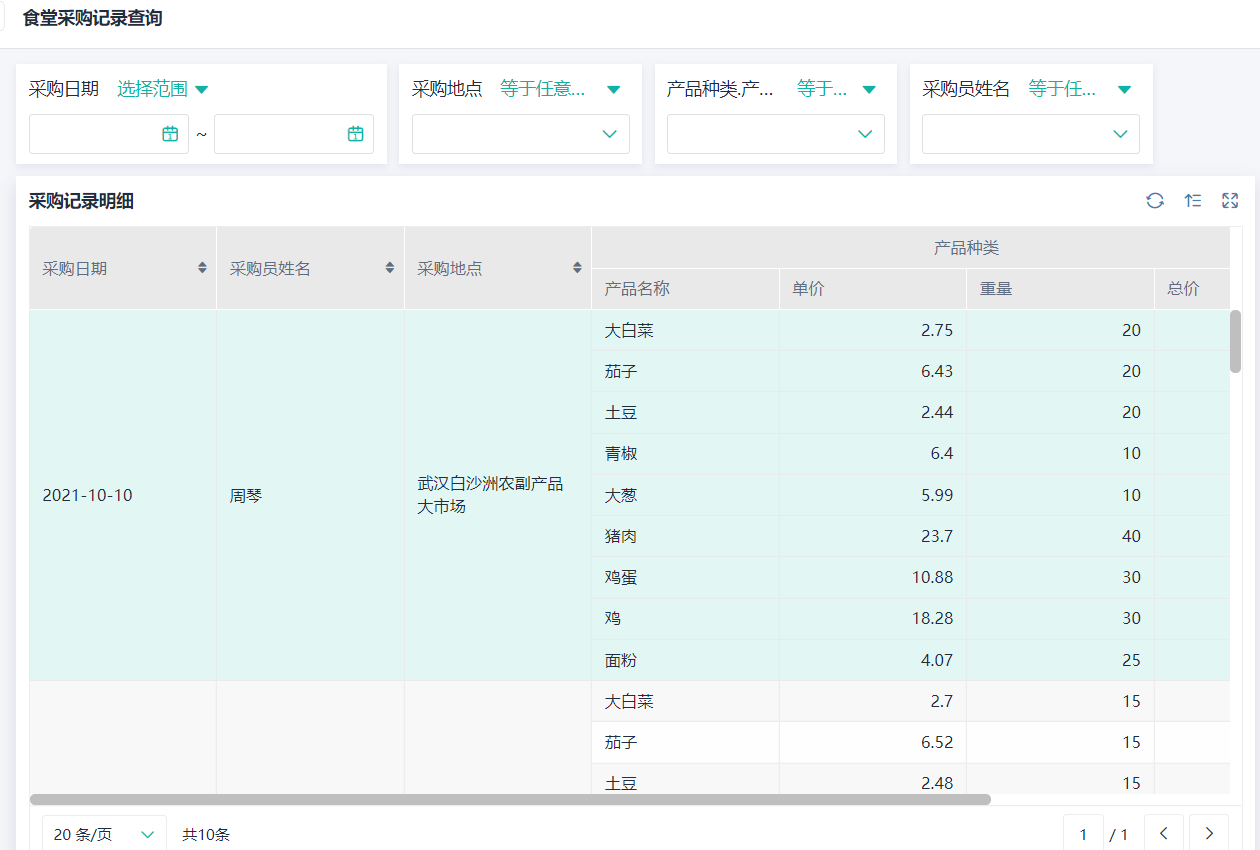Refresh the 采购记录明细 table
Viewport: 1260px width, 850px height.
[1155, 201]
